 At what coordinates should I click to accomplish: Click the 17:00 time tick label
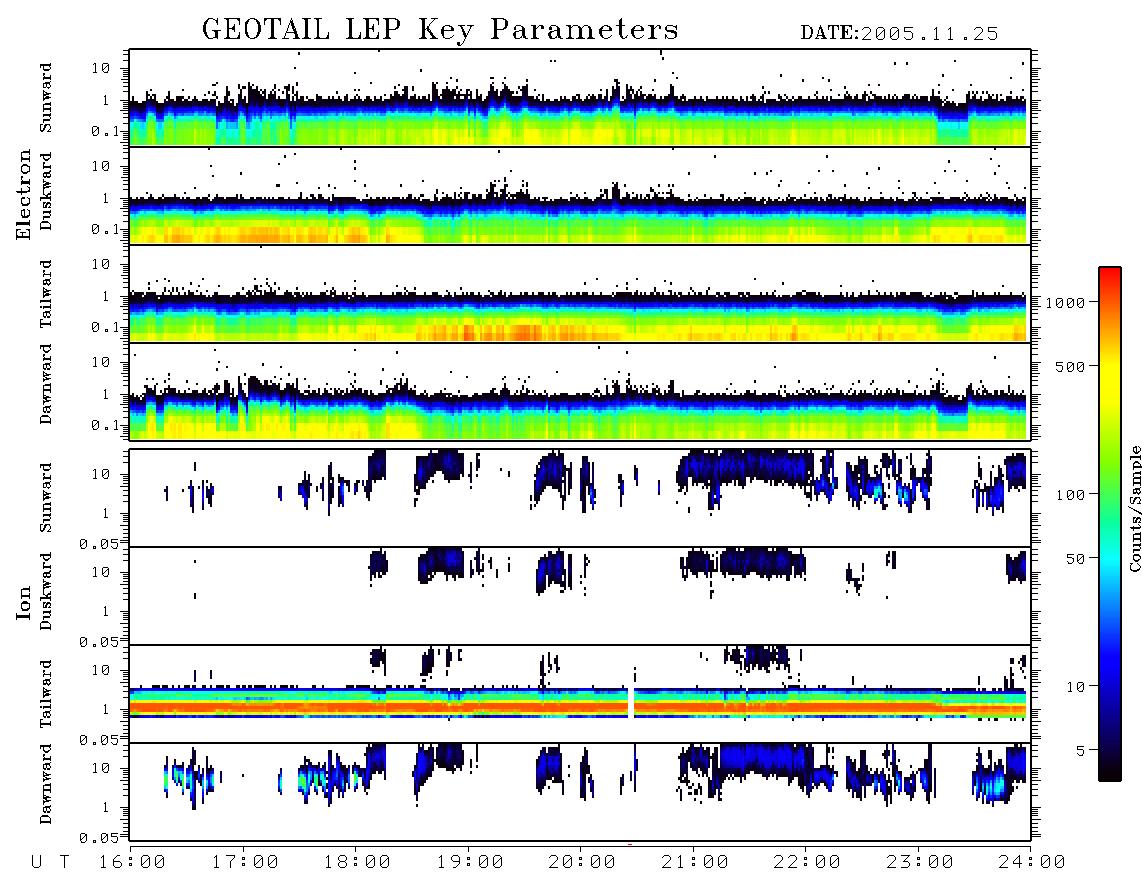coord(245,862)
